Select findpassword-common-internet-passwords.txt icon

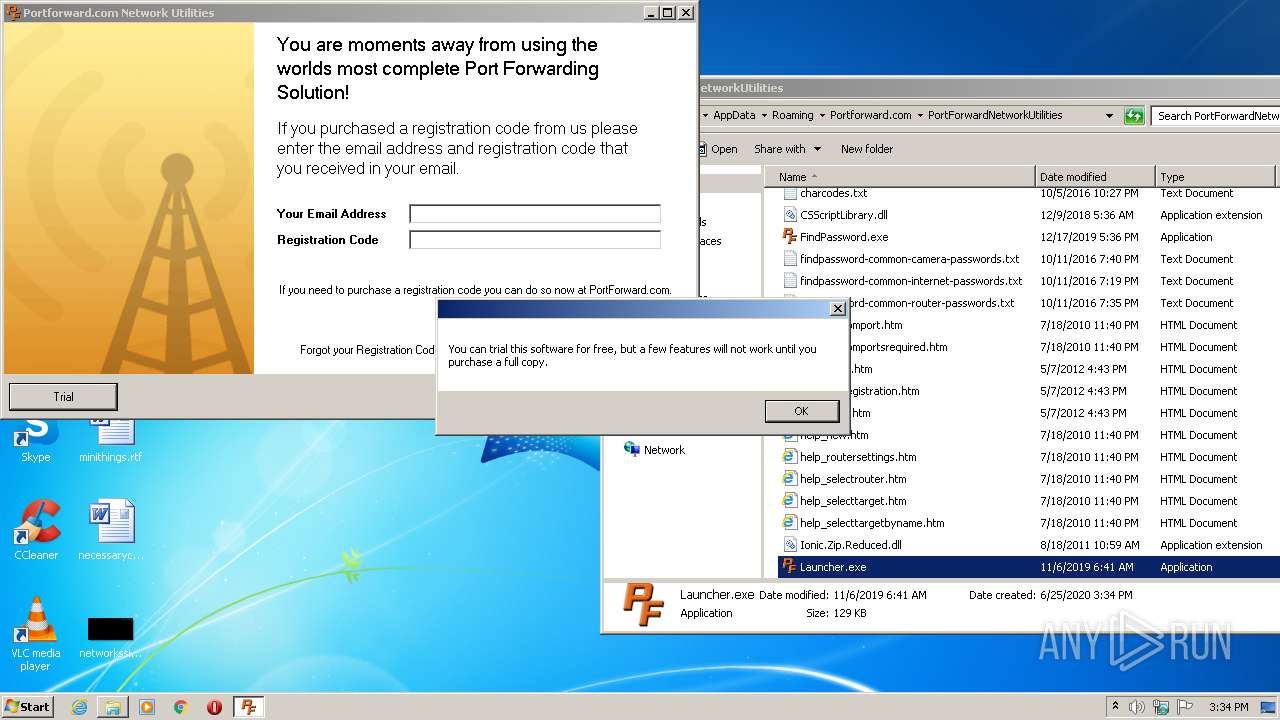789,281
